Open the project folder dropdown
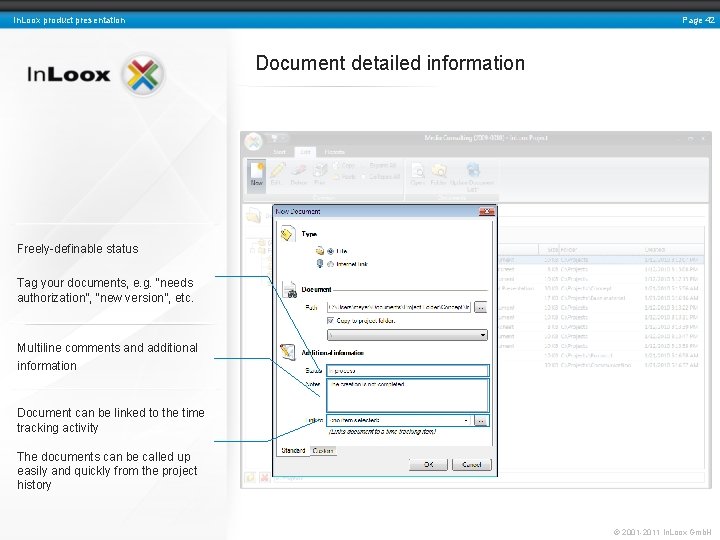This screenshot has height=540, width=720. [407, 335]
